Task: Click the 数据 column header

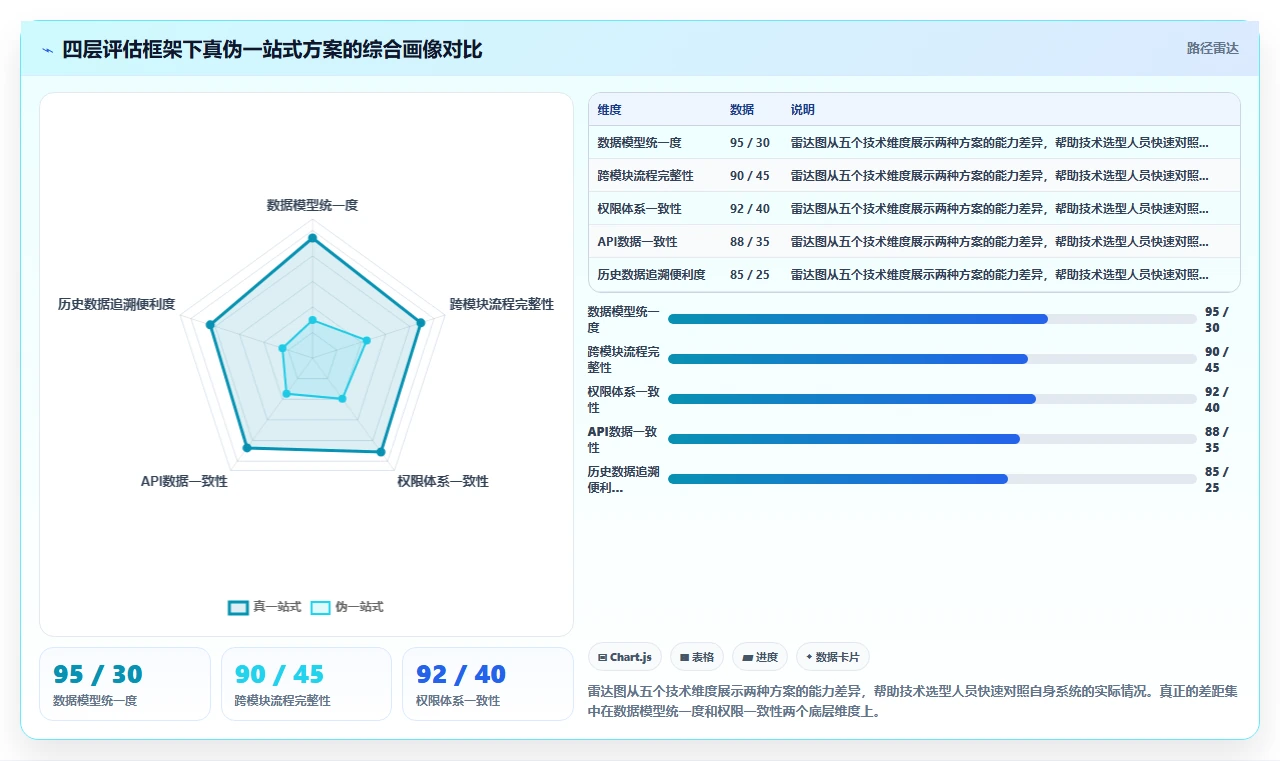Action: point(742,109)
